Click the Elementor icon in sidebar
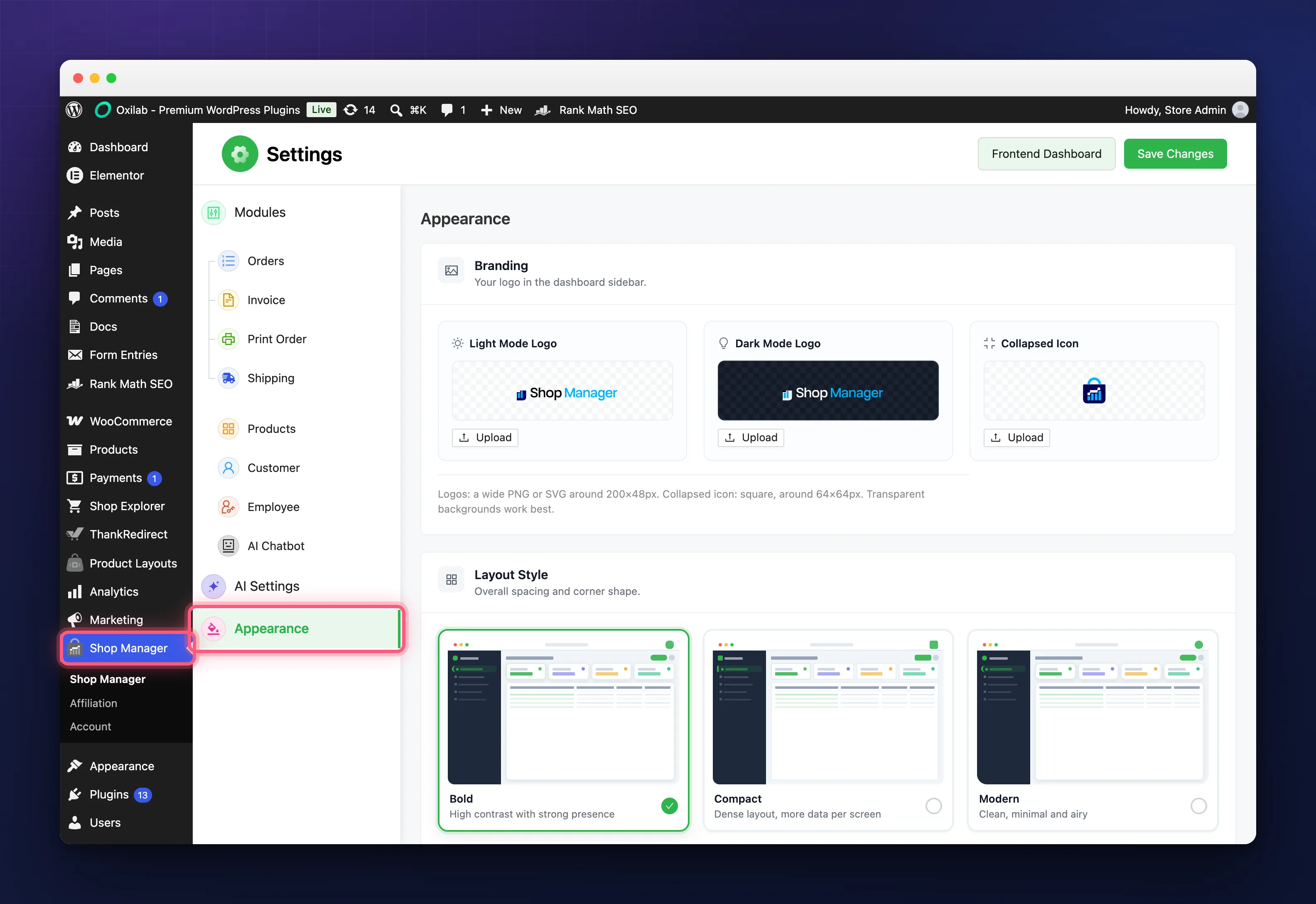1316x904 pixels. click(x=75, y=176)
